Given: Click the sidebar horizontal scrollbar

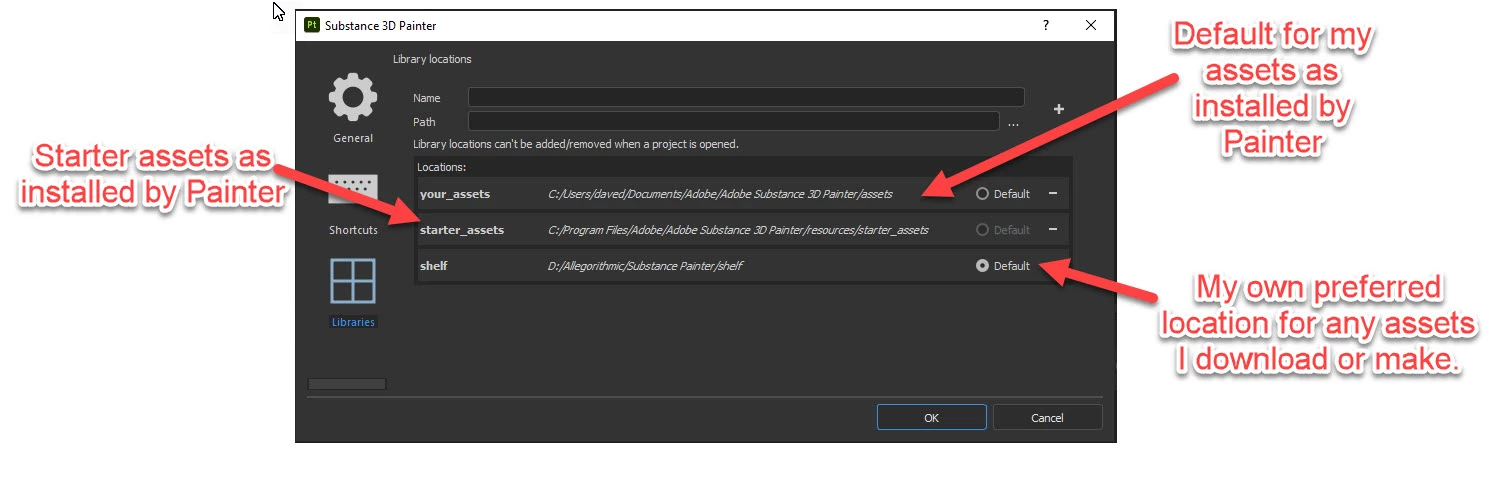Looking at the screenshot, I should point(346,384).
